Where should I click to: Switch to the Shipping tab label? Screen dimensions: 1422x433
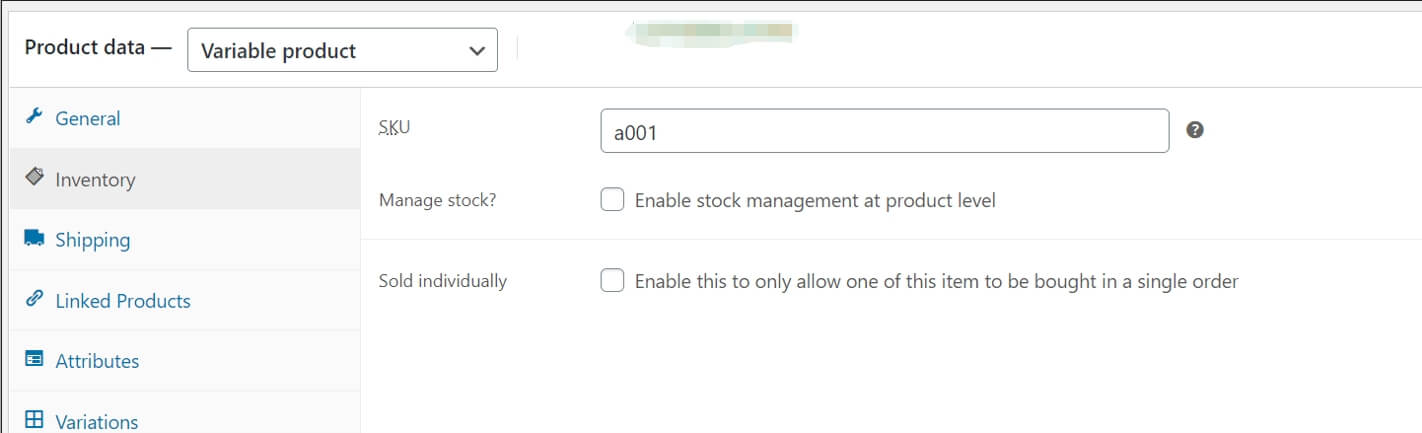tap(92, 240)
